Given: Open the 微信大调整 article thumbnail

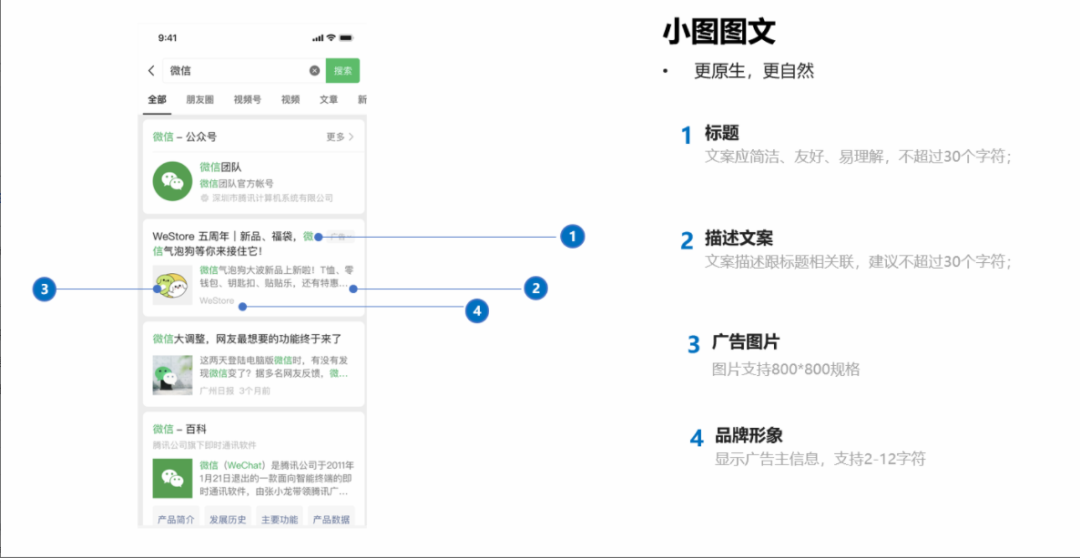Looking at the screenshot, I should 172,375.
